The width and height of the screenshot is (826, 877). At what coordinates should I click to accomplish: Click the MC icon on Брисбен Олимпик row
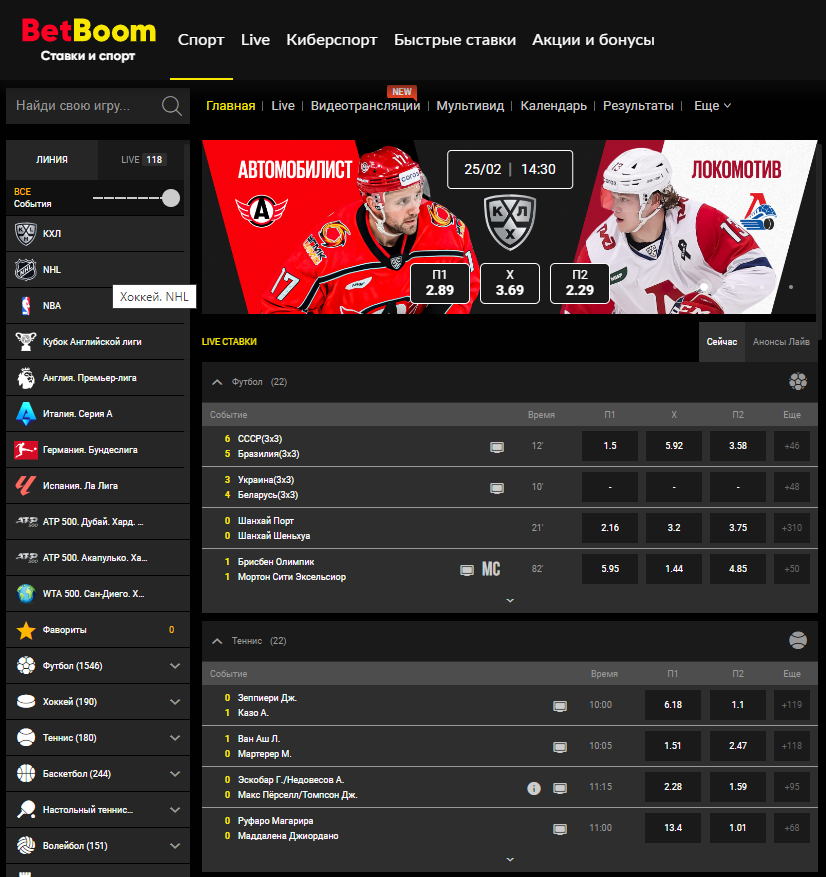(491, 569)
